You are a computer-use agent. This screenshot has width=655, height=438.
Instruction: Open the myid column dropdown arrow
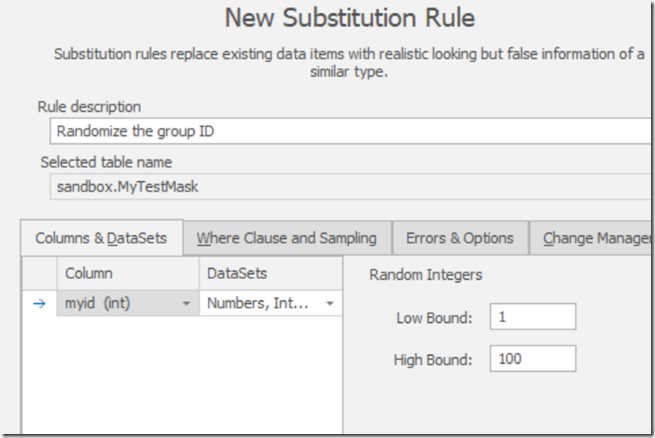[187, 304]
